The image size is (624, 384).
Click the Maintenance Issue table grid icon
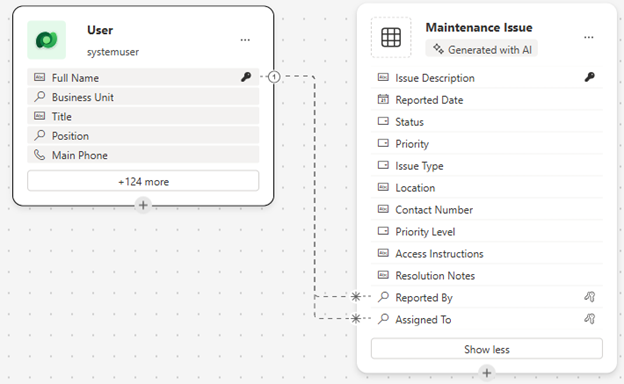[x=391, y=37]
